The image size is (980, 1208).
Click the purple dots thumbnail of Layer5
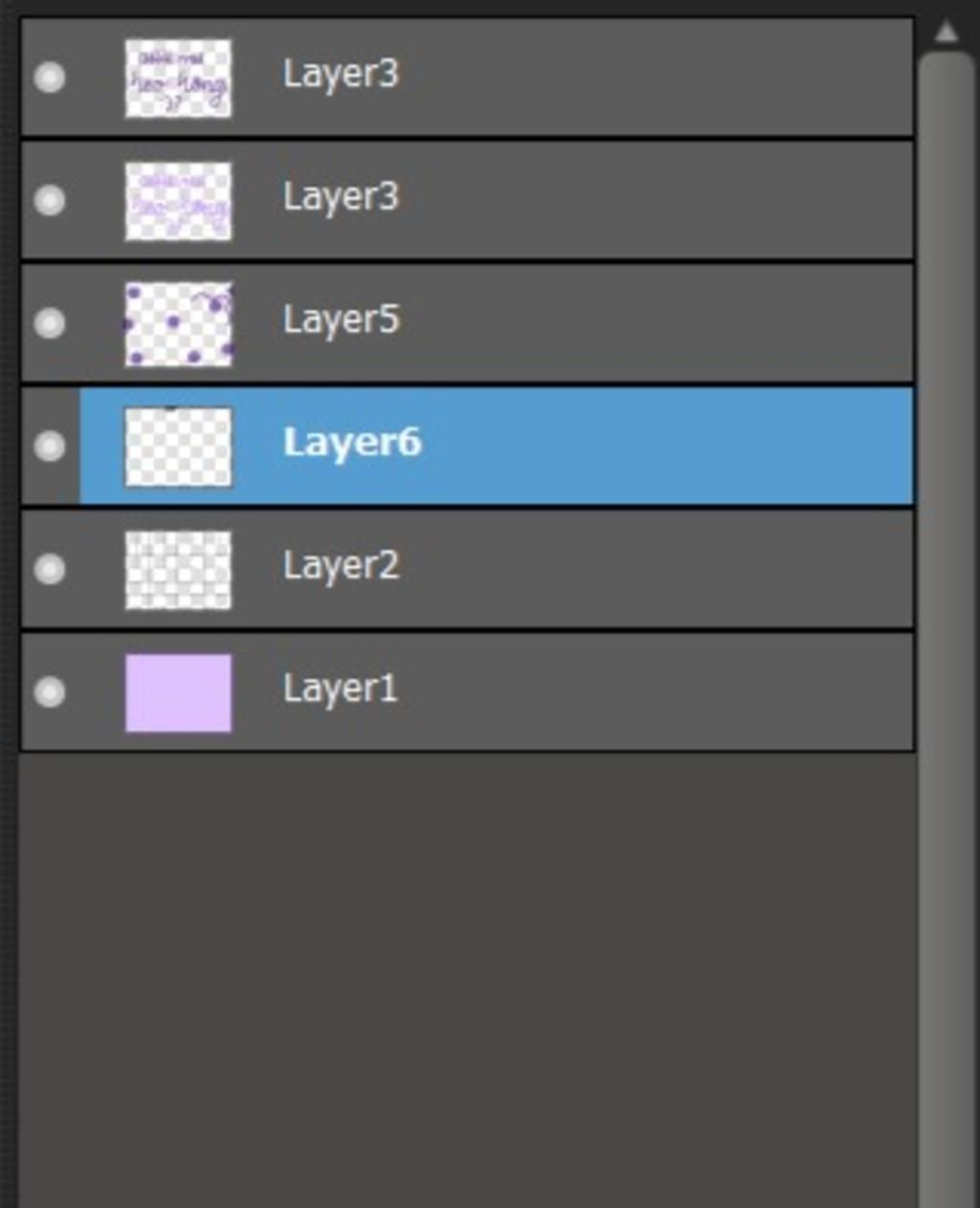(x=178, y=324)
